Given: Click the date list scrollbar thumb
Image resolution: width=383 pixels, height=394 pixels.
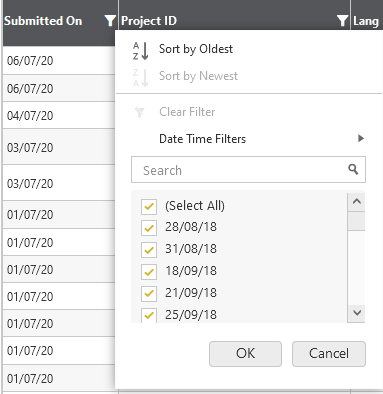Looking at the screenshot, I should (356, 221).
